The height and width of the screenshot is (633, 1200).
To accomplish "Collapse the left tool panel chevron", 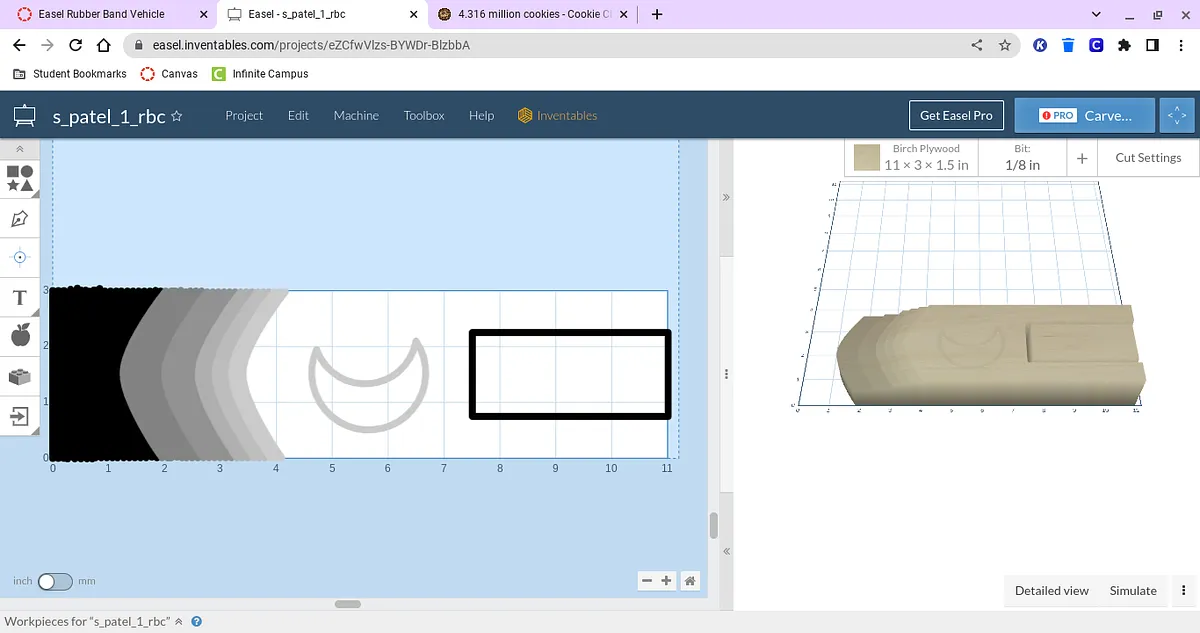I will point(20,148).
